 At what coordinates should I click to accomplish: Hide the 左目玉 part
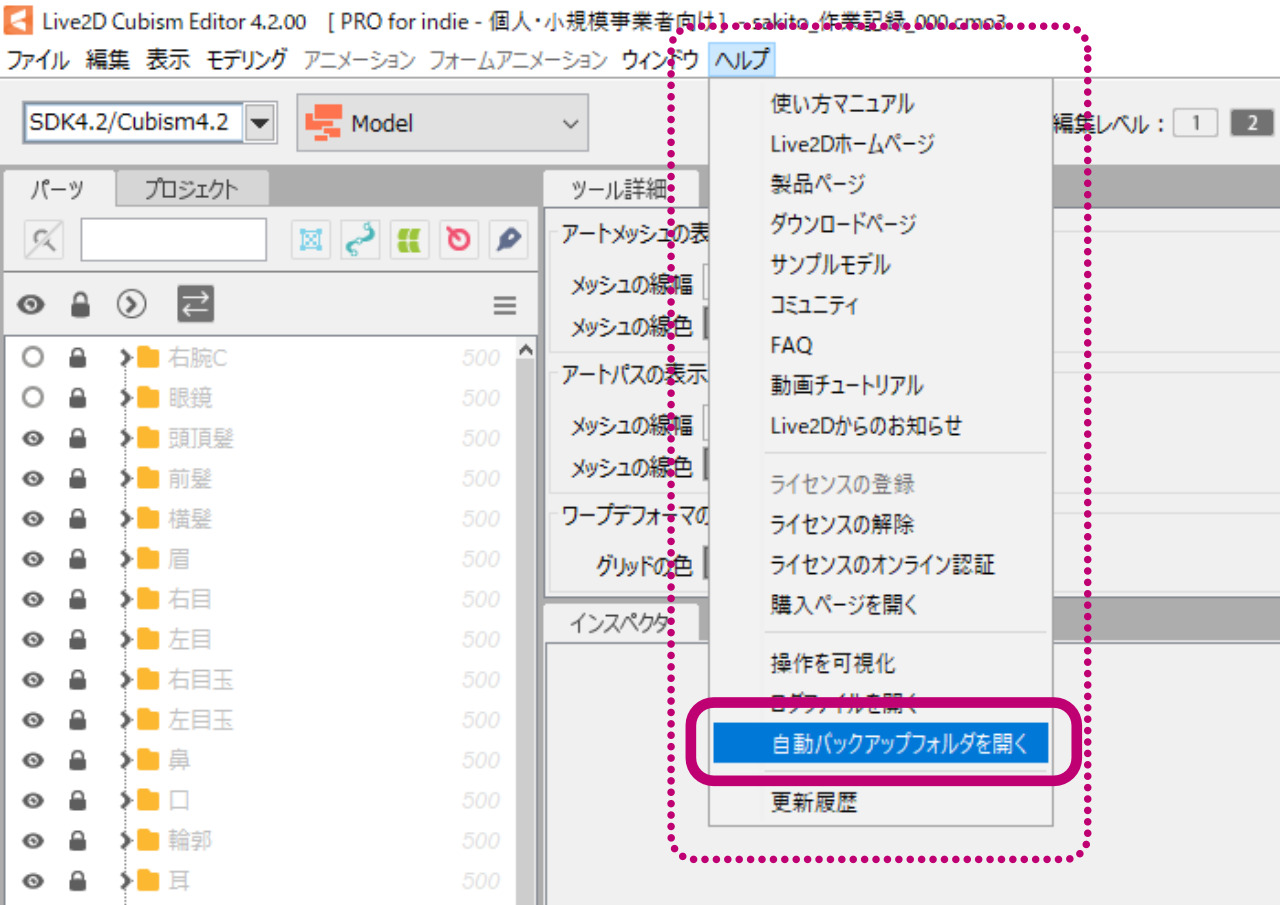[x=33, y=720]
